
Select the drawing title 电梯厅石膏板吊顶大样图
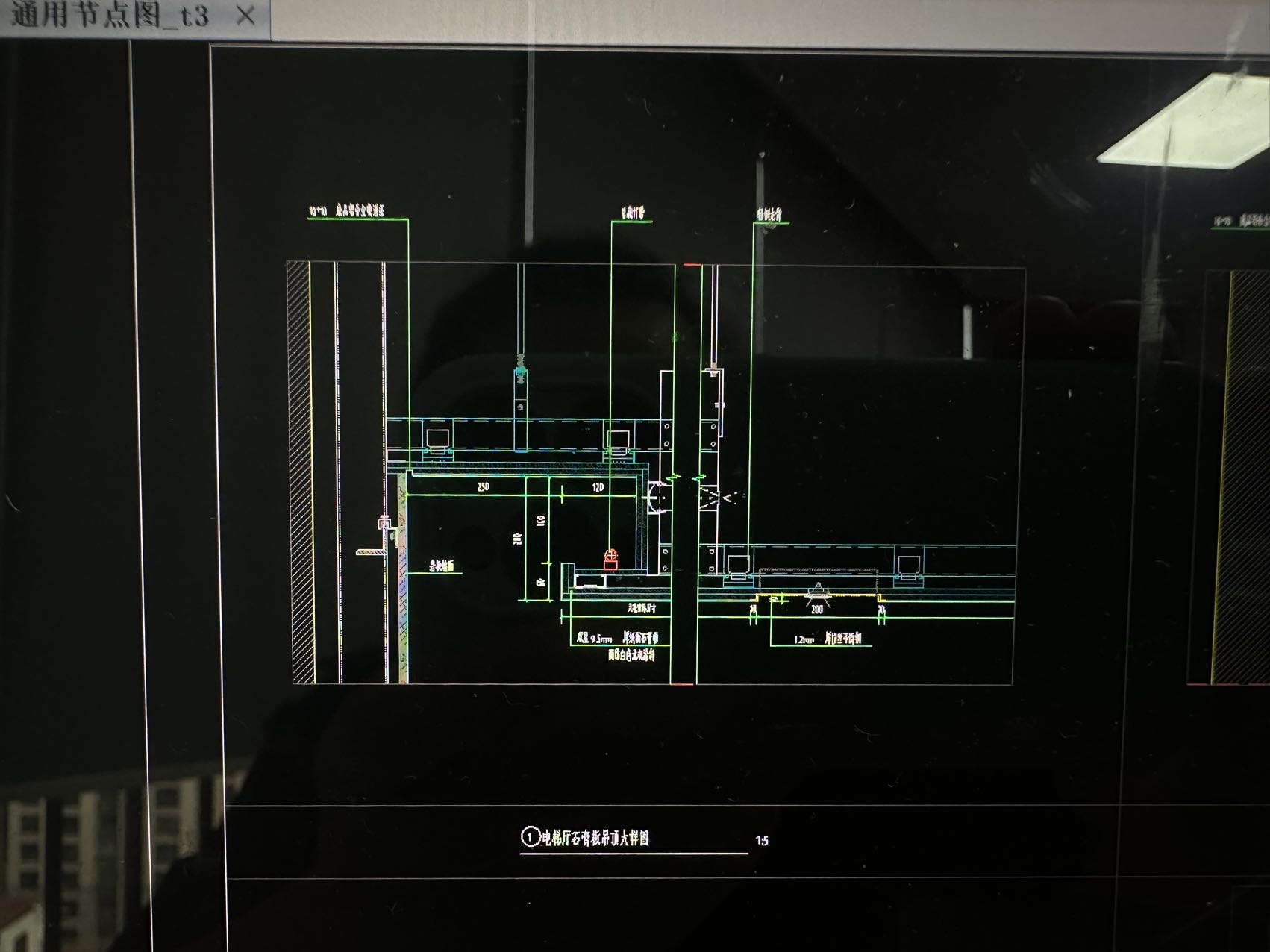point(595,838)
